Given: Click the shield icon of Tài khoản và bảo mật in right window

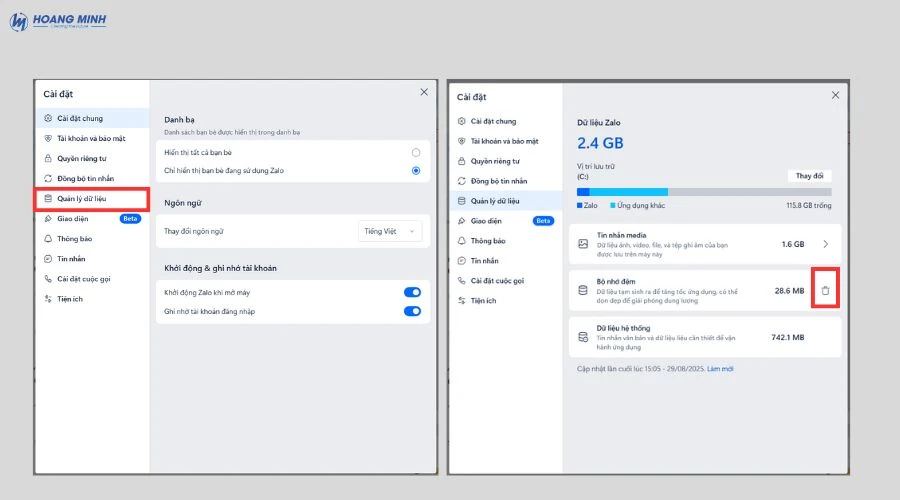Looking at the screenshot, I should click(461, 141).
